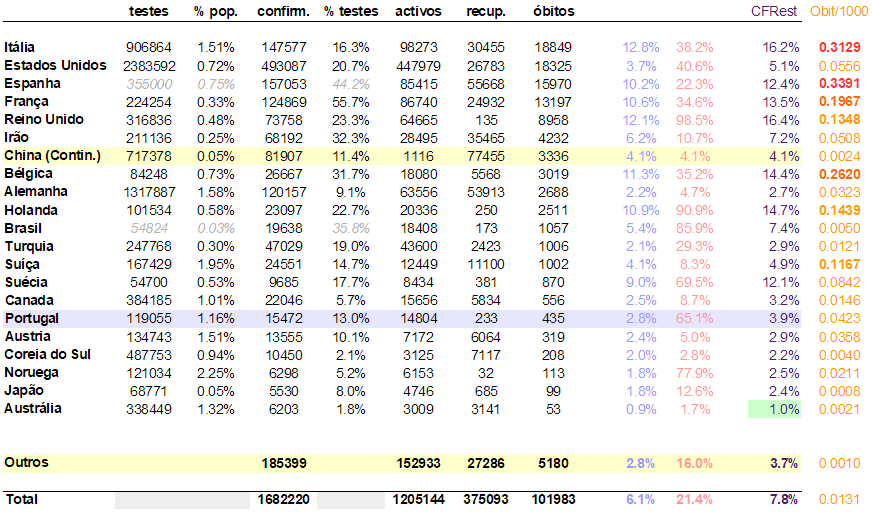Select Reino Unido's óbitos value 8958
Image resolution: width=872 pixels, height=513 pixels.
point(553,120)
